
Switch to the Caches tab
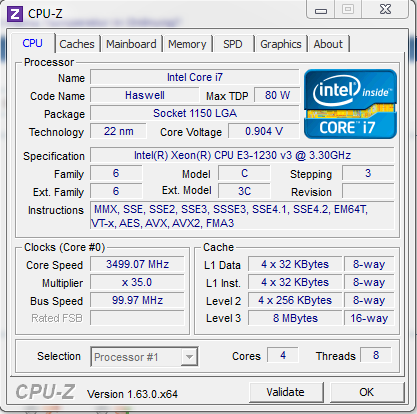click(x=77, y=44)
